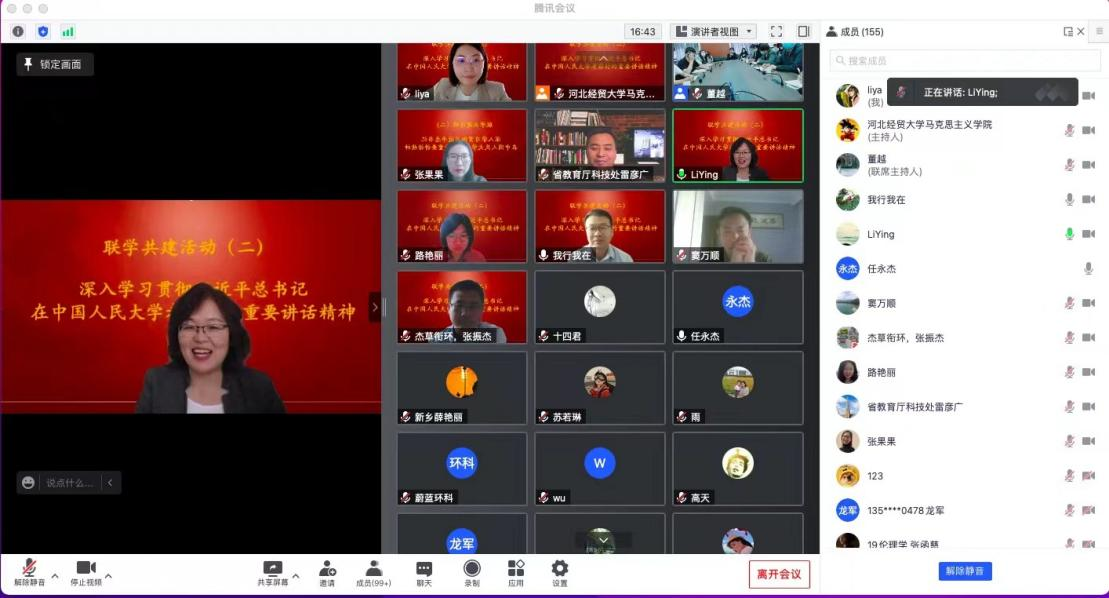Screen dimensions: 1109x598
Task: Select the LiYing video thumbnail
Action: pyautogui.click(x=737, y=146)
